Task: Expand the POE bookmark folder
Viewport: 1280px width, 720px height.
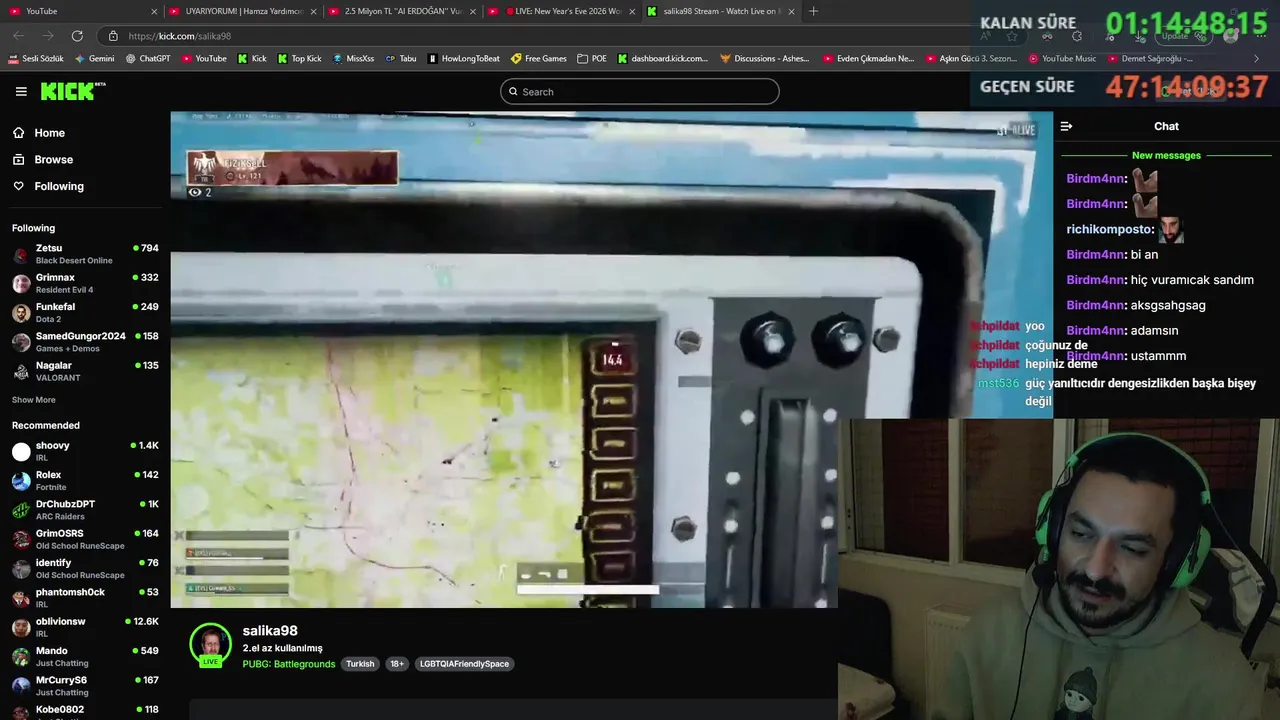Action: tap(592, 59)
